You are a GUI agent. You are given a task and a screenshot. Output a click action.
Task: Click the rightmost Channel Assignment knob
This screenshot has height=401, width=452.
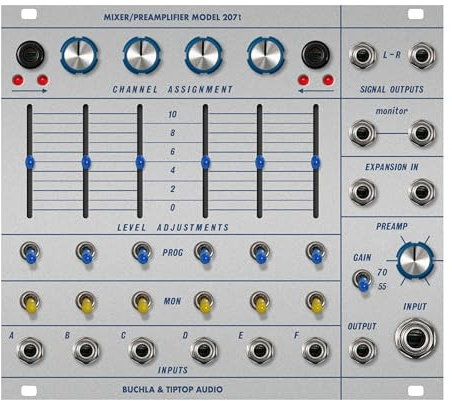[x=266, y=55]
